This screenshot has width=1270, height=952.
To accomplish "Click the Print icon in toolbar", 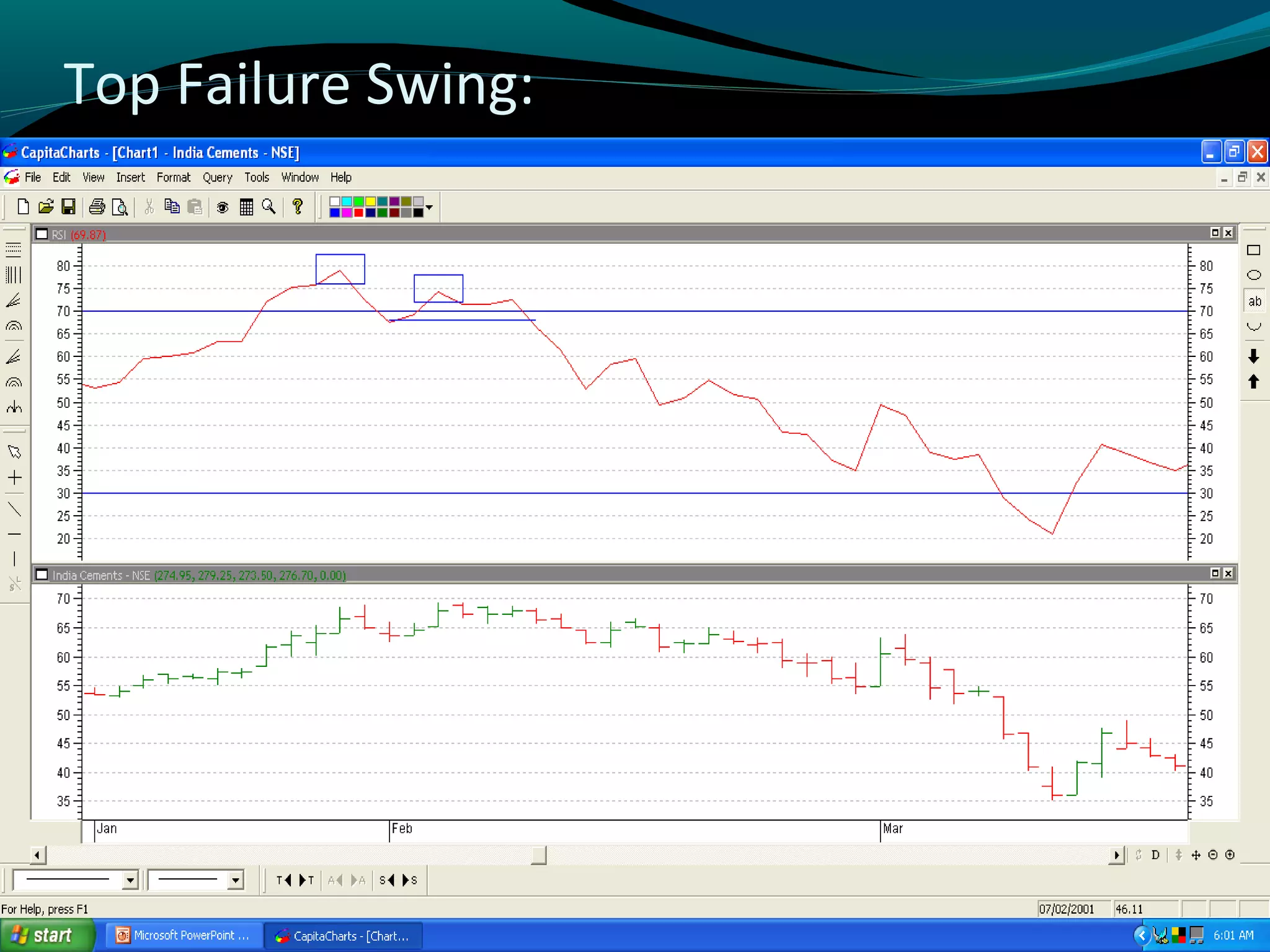I will [97, 206].
